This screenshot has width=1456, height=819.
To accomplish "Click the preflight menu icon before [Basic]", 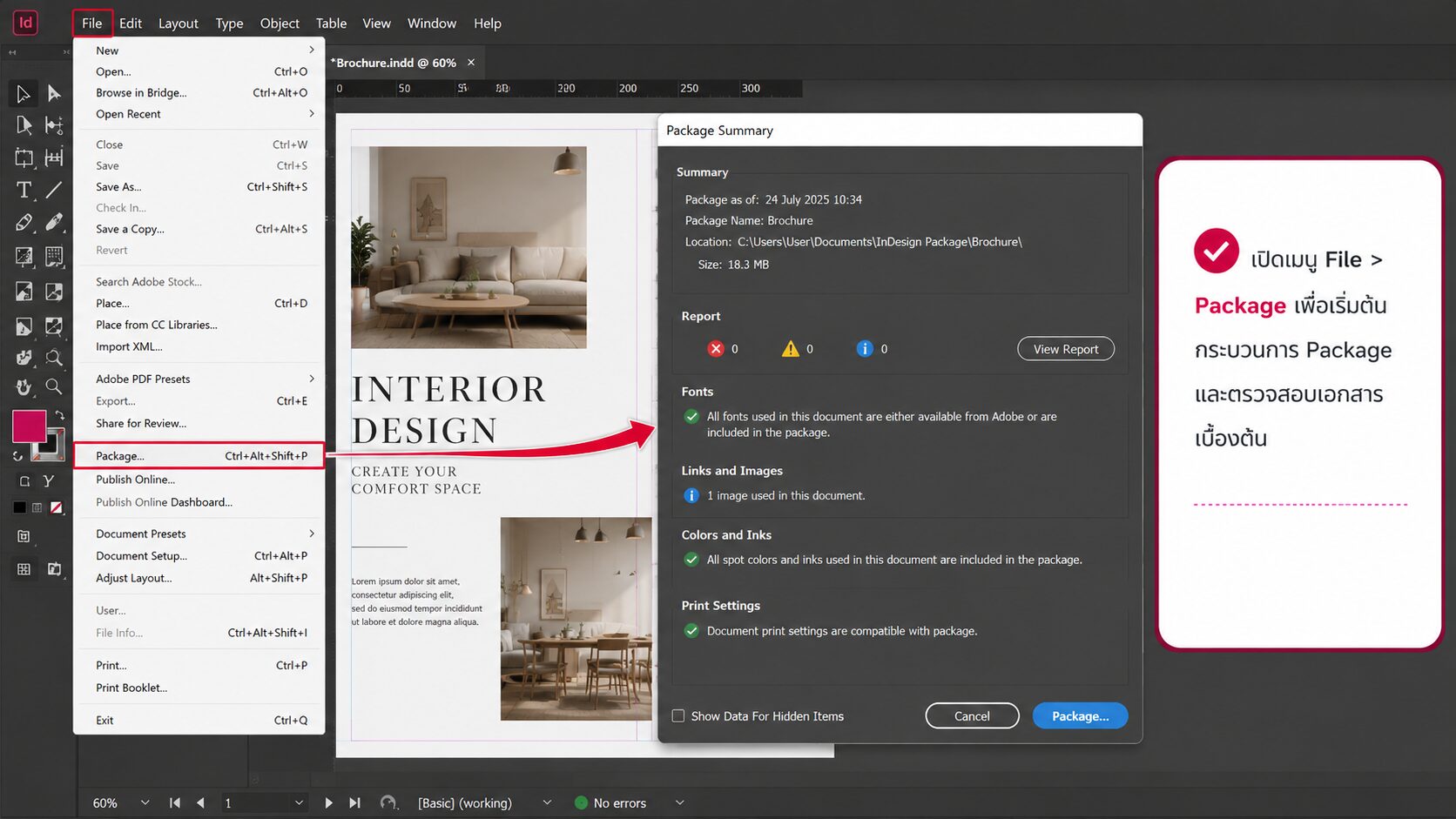I will pyautogui.click(x=388, y=803).
